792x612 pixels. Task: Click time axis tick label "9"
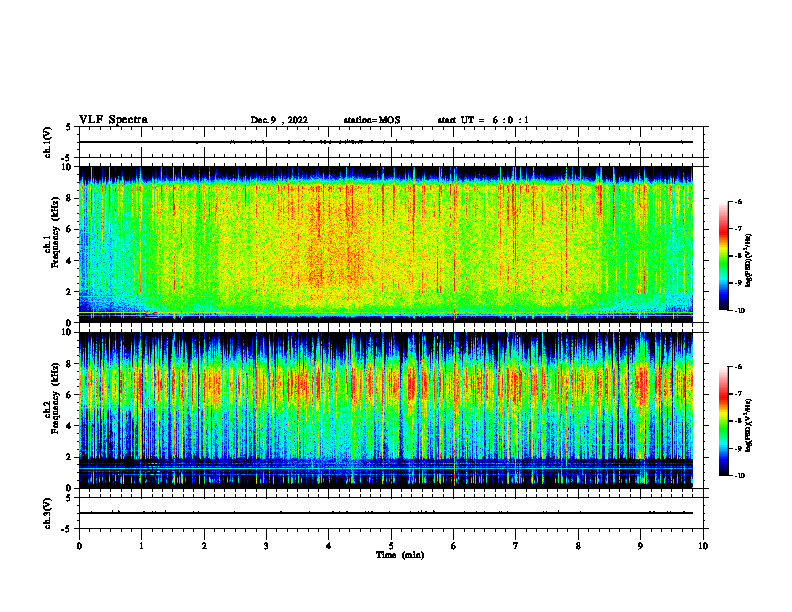640,546
